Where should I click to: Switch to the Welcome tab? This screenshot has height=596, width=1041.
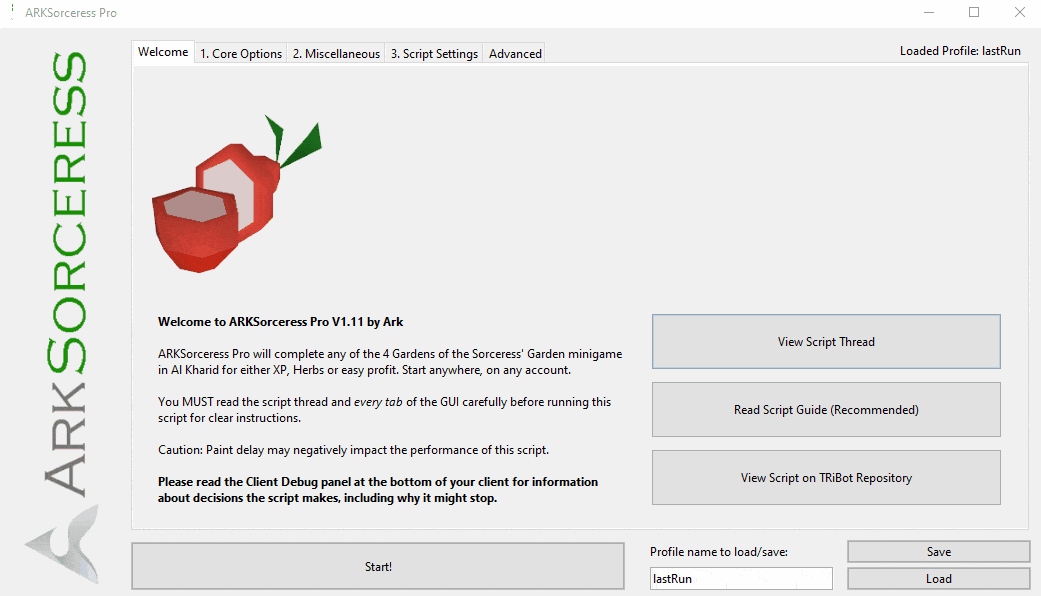point(163,52)
